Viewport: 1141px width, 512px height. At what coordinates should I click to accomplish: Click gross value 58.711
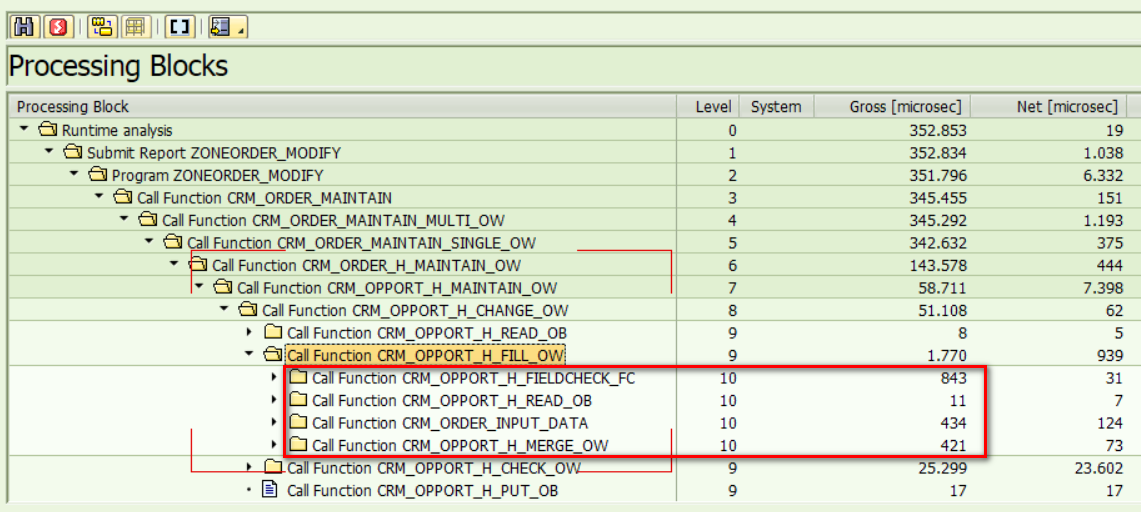click(x=942, y=288)
